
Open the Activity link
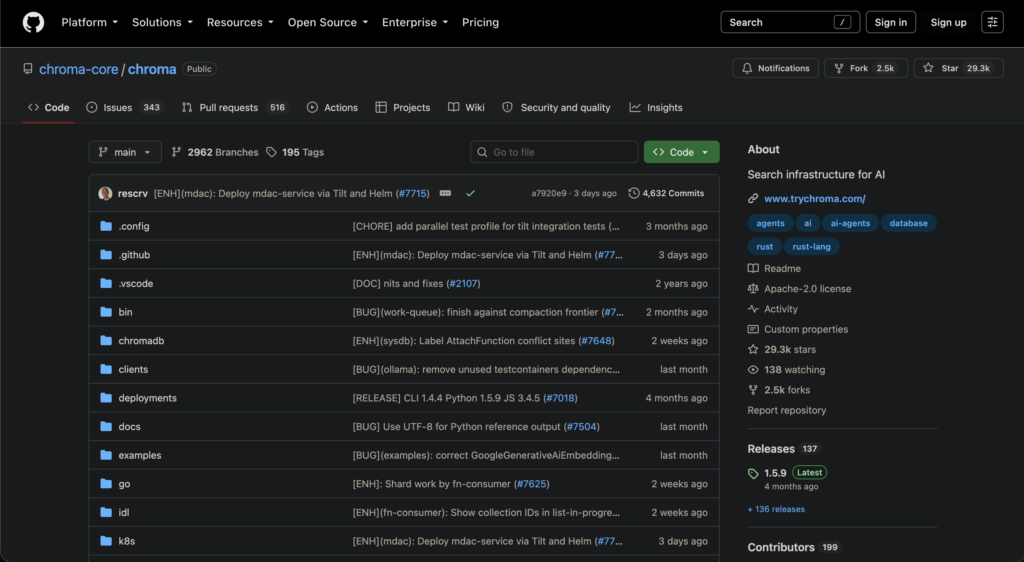tap(773, 309)
